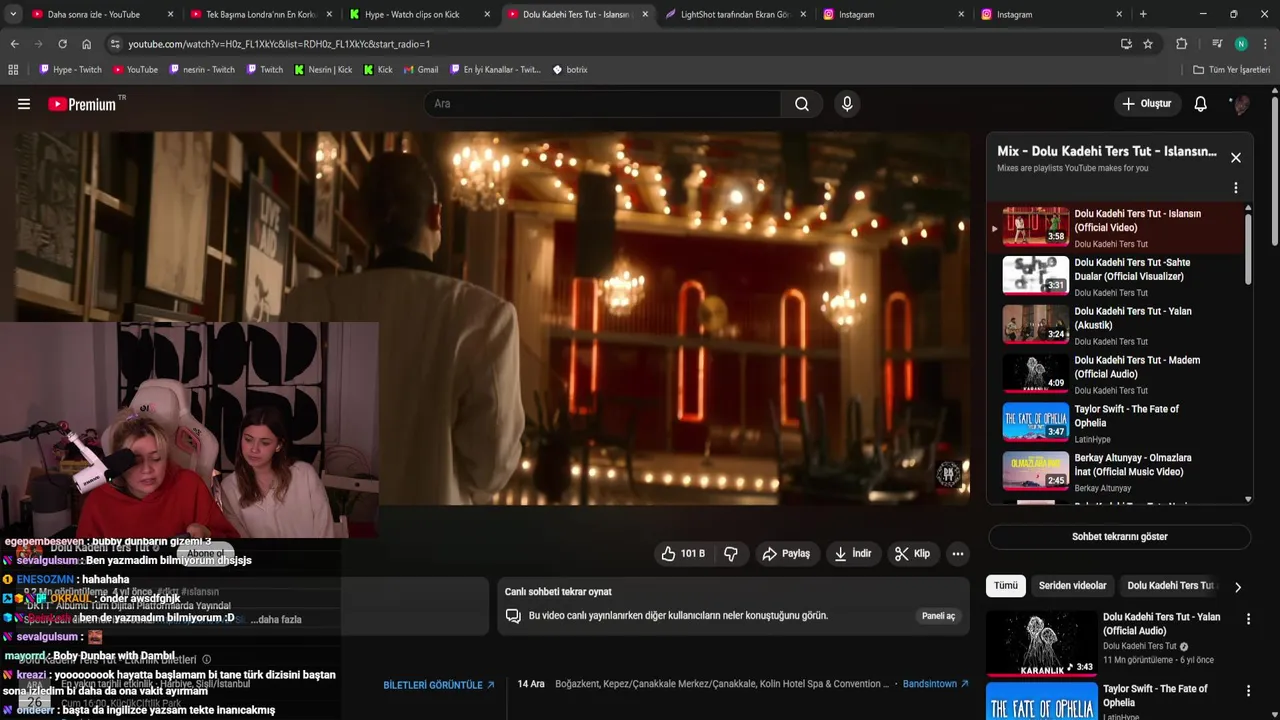Close the Mix playlist panel
This screenshot has width=1280, height=720.
pyautogui.click(x=1236, y=158)
